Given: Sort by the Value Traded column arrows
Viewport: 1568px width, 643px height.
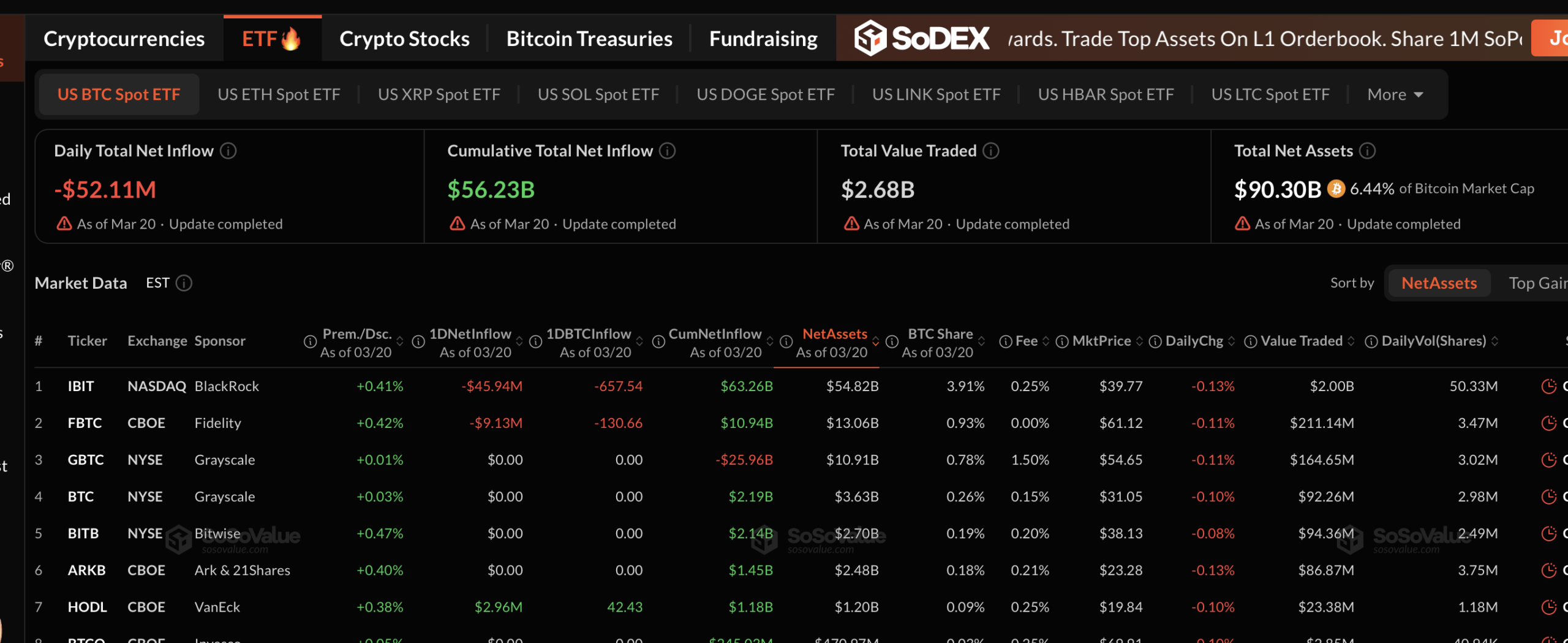Looking at the screenshot, I should [1351, 341].
